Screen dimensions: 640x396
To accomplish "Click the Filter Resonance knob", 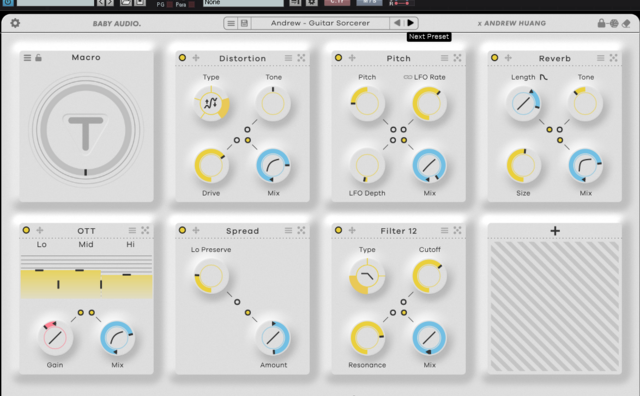I will click(367, 338).
